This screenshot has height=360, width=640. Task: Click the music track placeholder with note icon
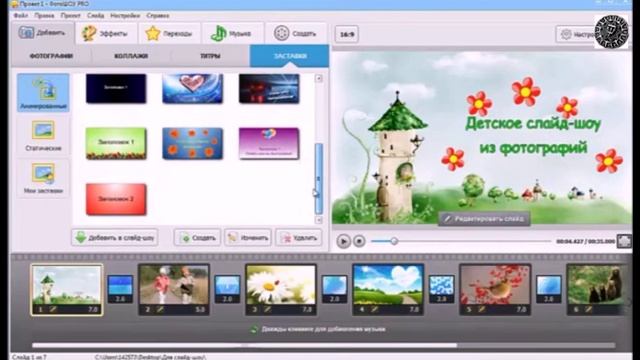(318, 329)
